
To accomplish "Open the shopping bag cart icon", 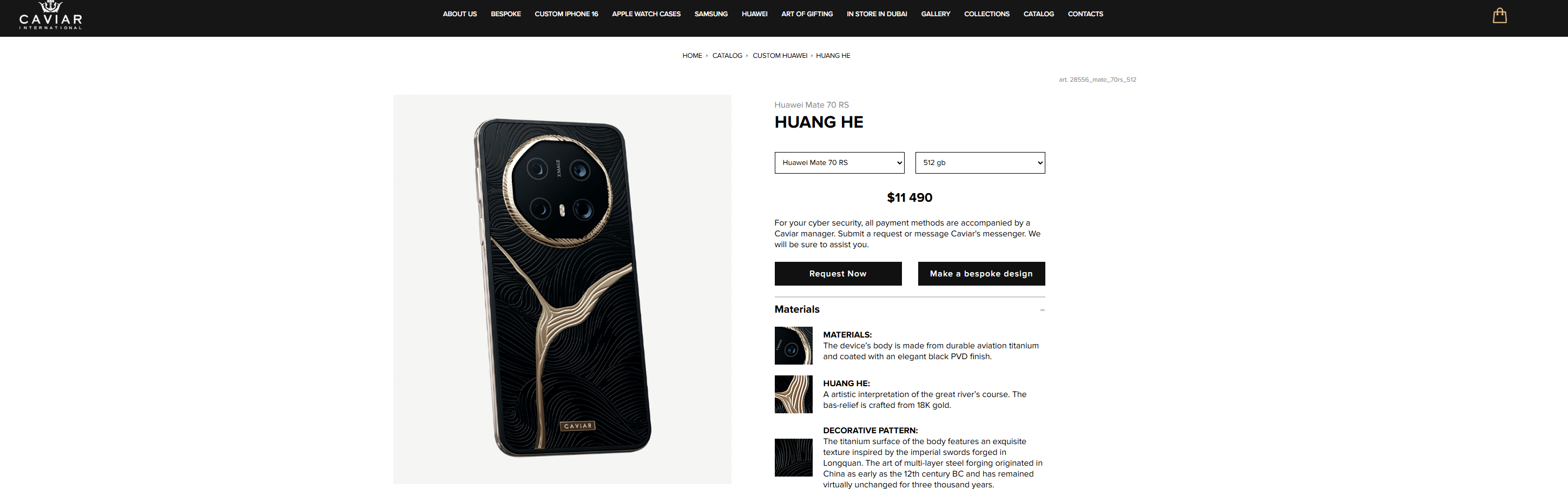I will click(1499, 15).
